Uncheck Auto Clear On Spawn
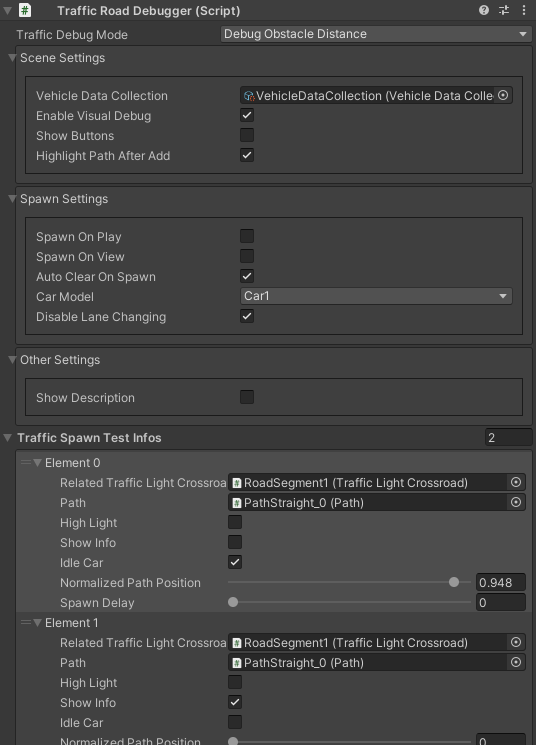Image resolution: width=536 pixels, height=745 pixels. coord(247,276)
